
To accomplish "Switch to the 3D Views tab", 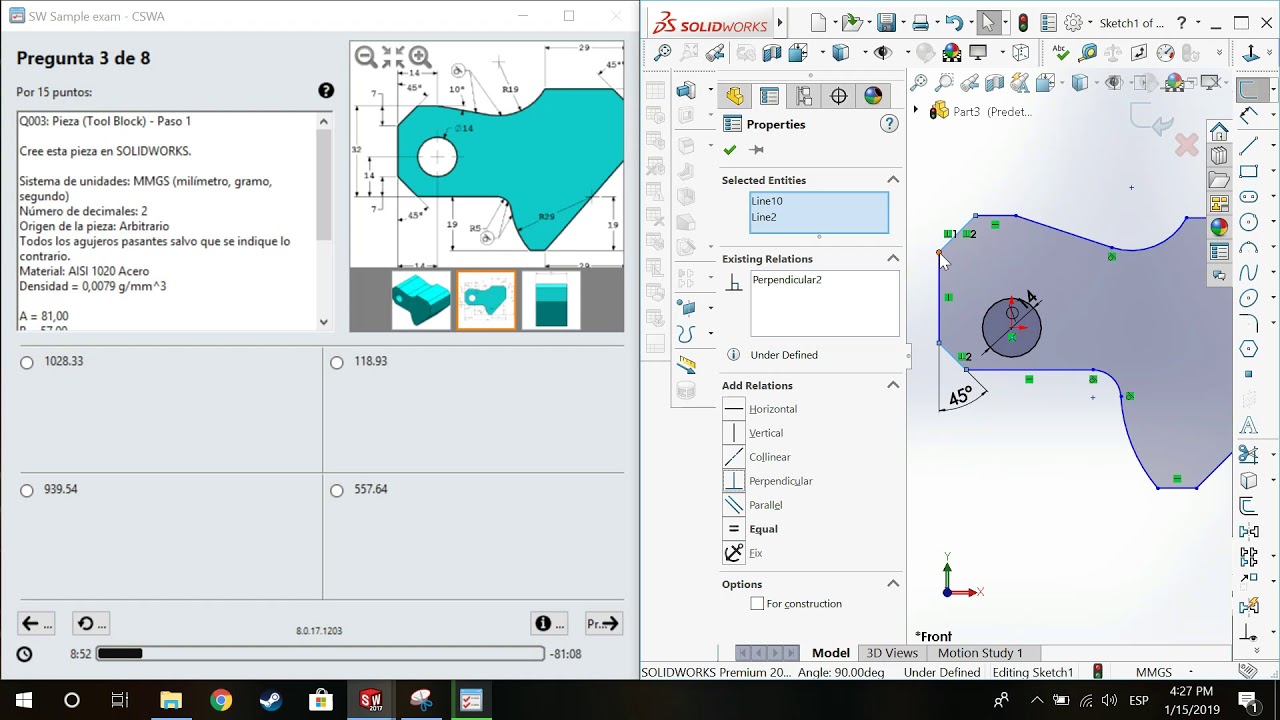I will coord(892,653).
